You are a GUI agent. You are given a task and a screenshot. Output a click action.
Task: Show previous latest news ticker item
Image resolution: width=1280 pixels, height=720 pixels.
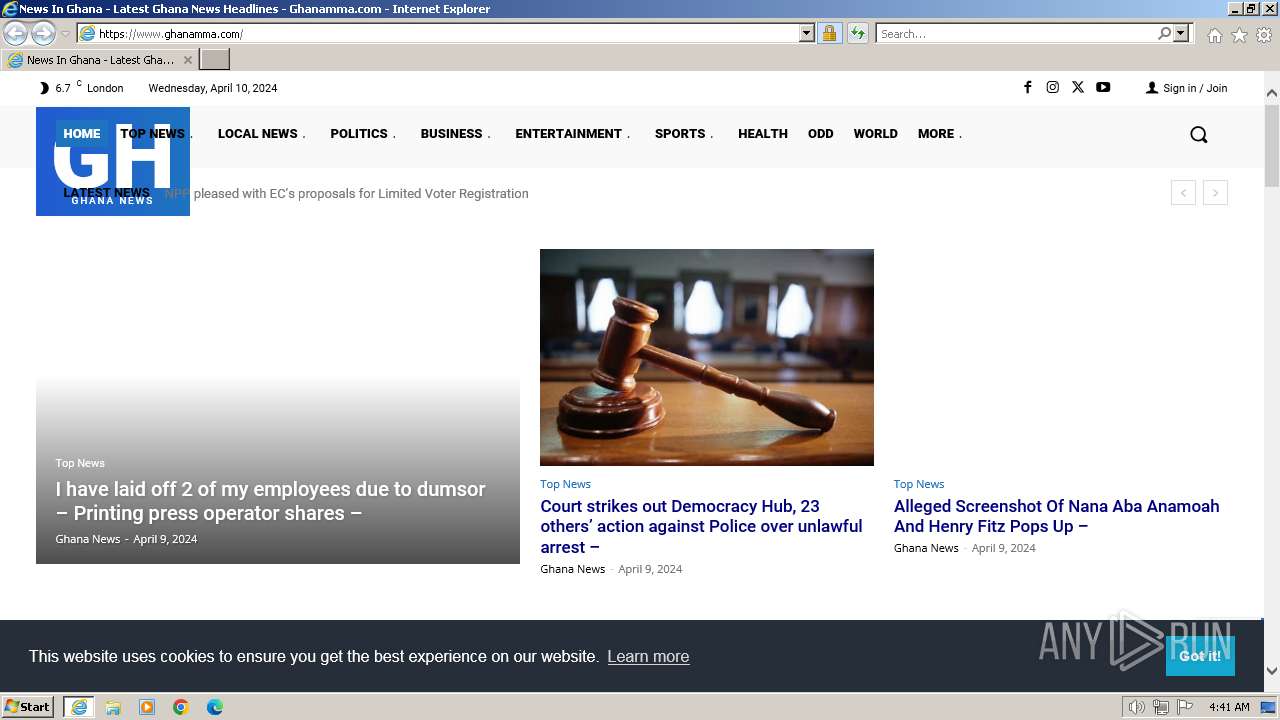point(1183,193)
